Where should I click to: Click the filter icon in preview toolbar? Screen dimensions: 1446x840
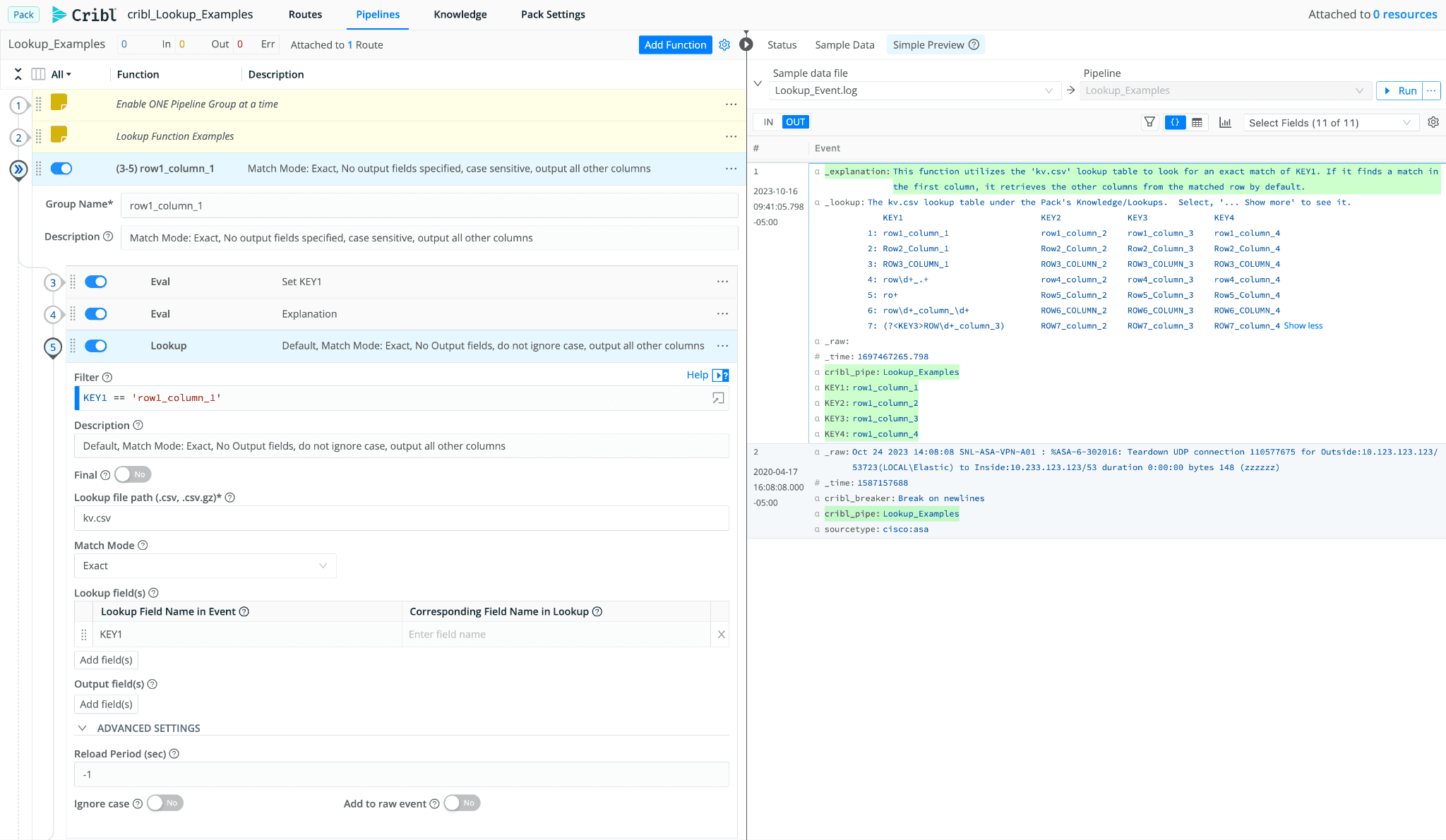(1149, 122)
